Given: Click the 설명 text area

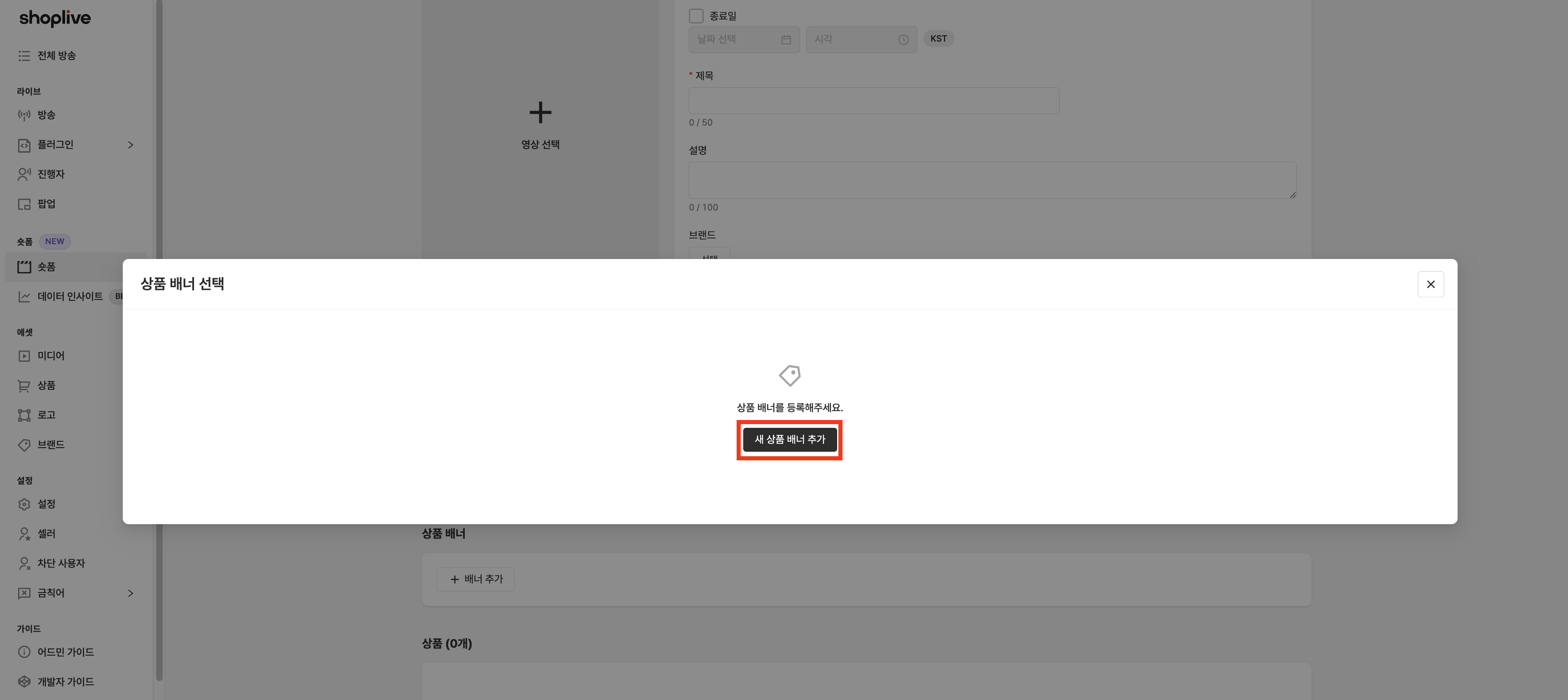Looking at the screenshot, I should point(992,180).
